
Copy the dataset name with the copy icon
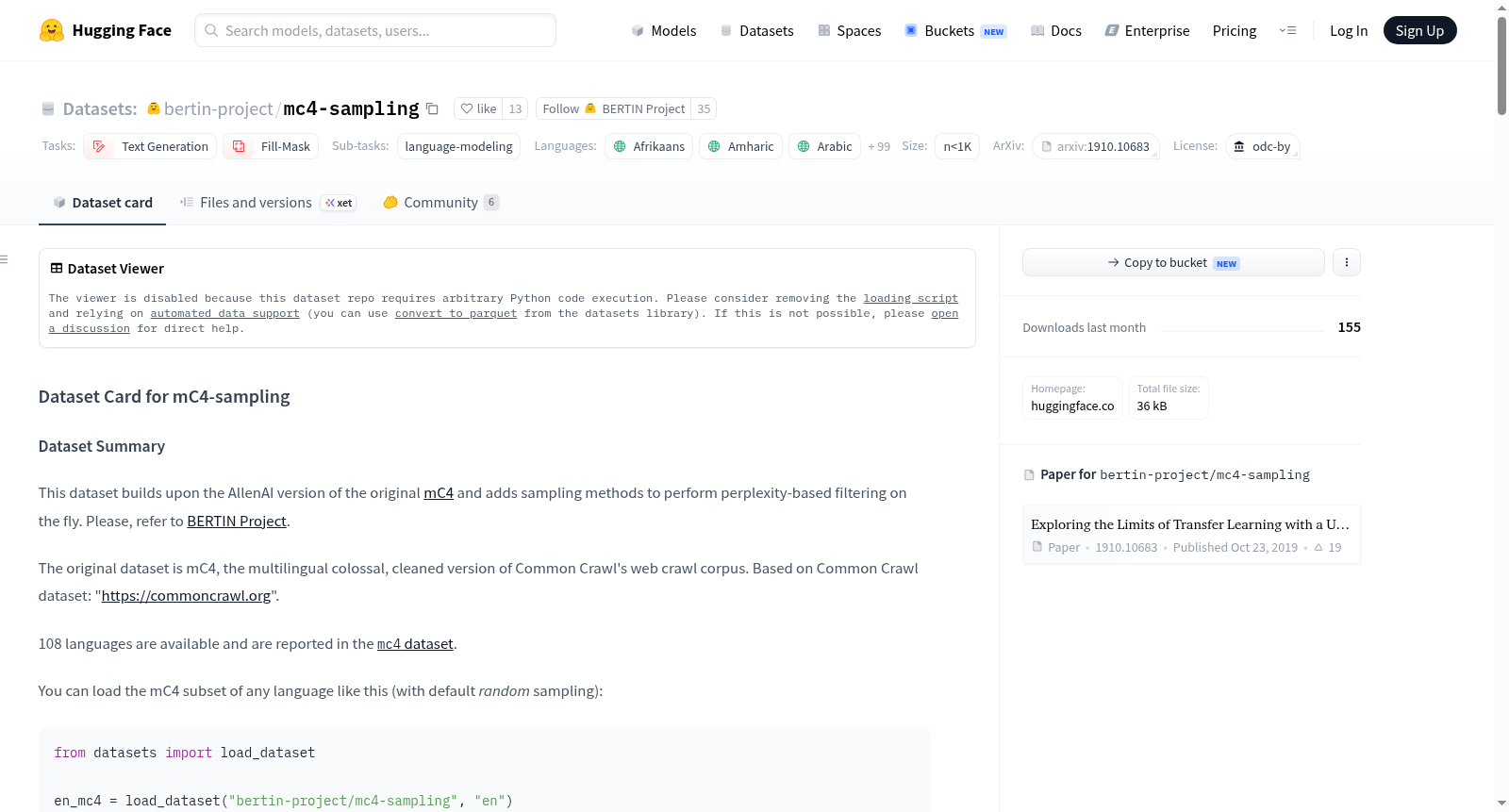click(x=432, y=108)
